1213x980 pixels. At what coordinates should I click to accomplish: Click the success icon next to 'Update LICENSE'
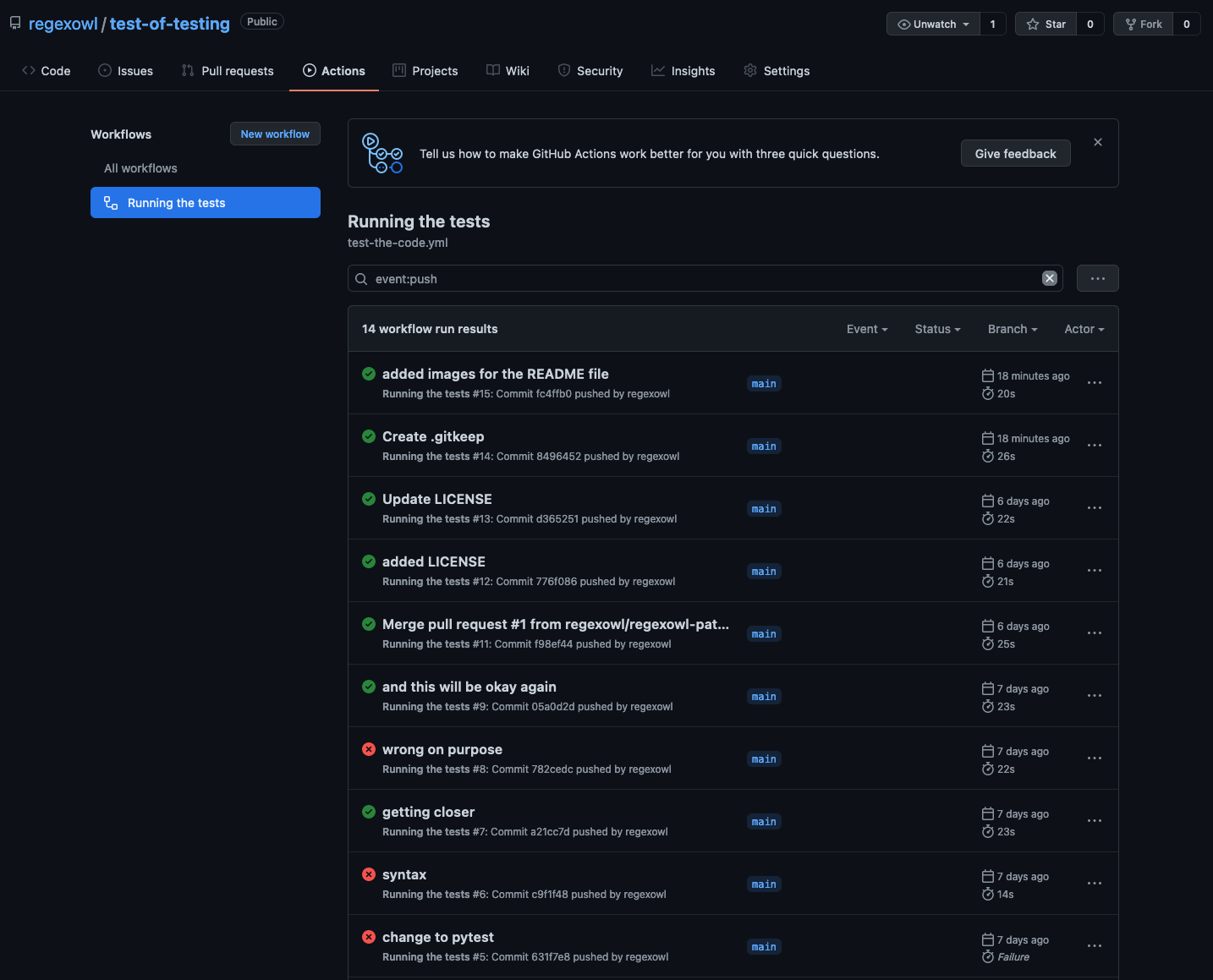coord(369,499)
